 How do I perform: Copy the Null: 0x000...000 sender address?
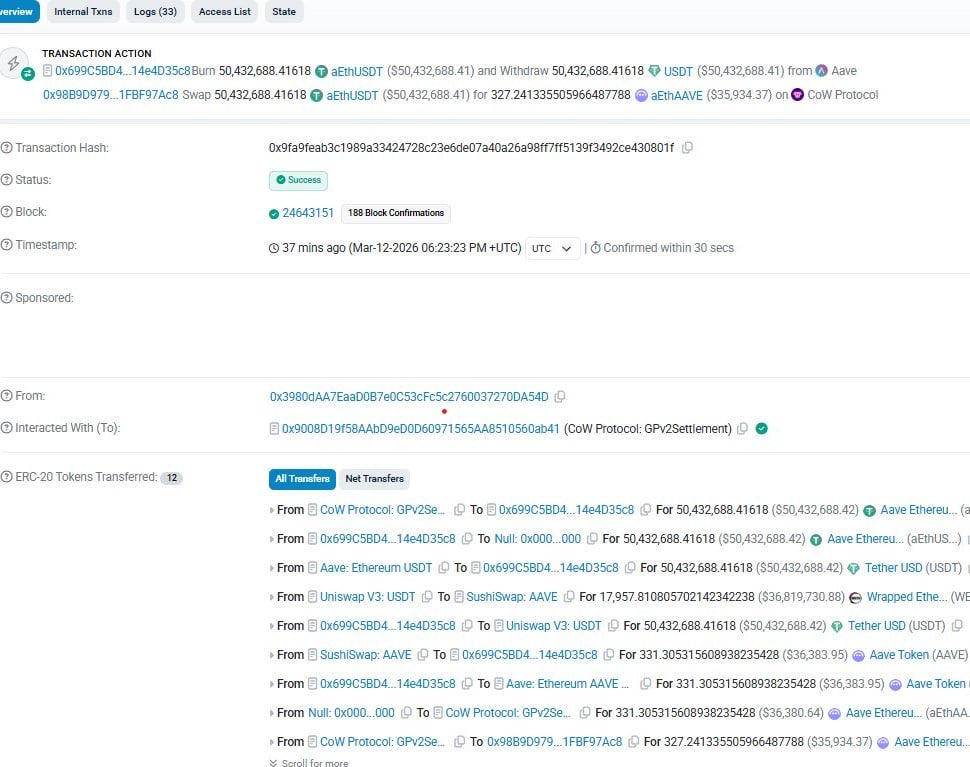406,713
